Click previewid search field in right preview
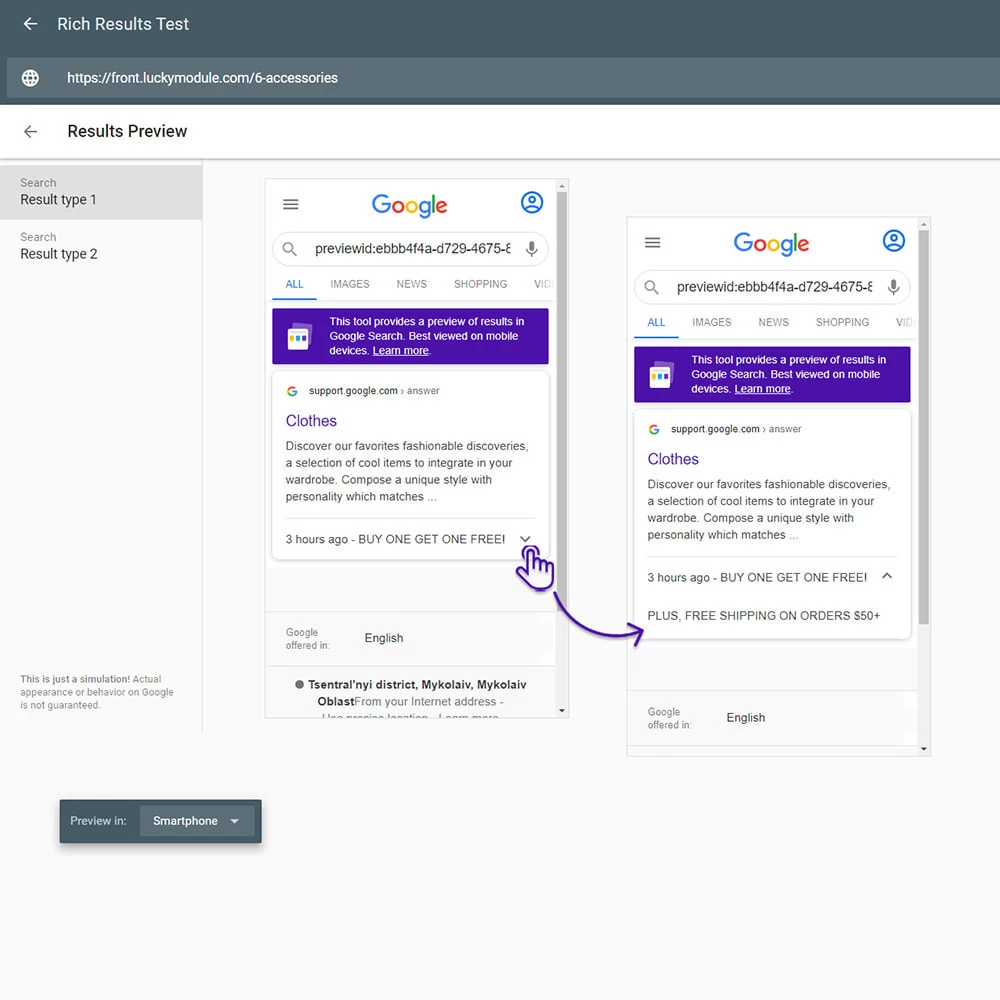 [x=774, y=287]
